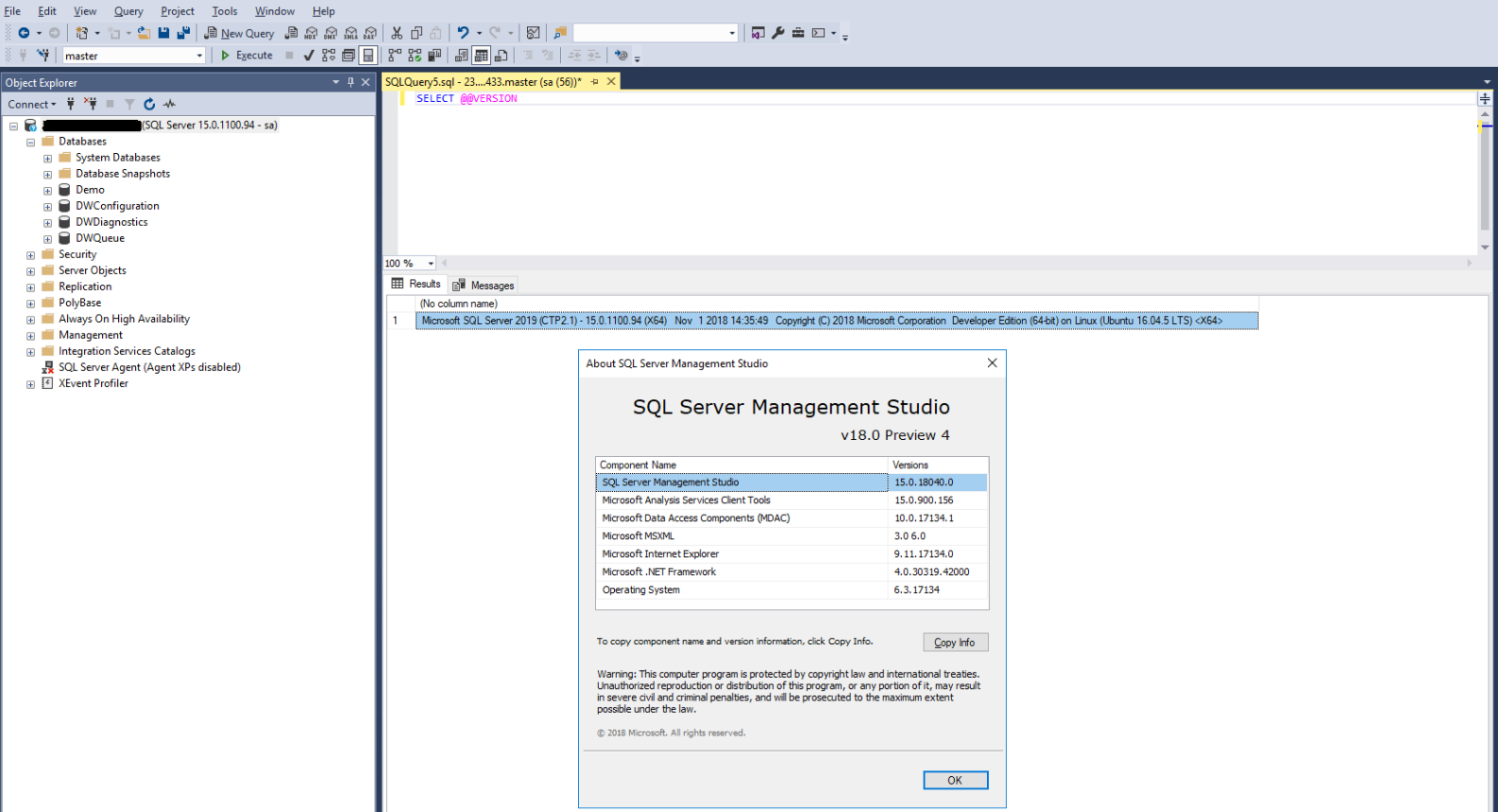Click the DAX query icon

(370, 33)
